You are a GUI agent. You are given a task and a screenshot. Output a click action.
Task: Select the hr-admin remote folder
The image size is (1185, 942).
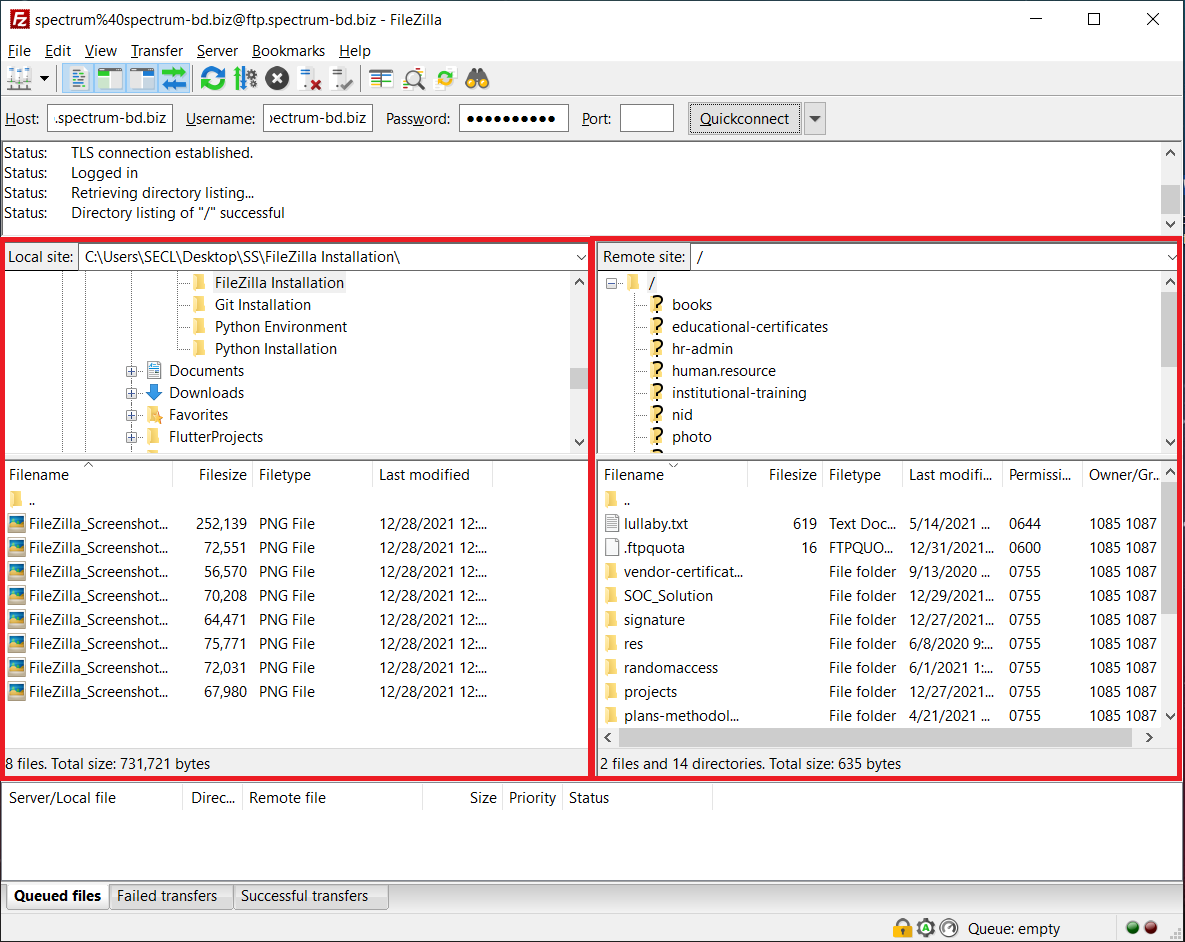(x=702, y=349)
